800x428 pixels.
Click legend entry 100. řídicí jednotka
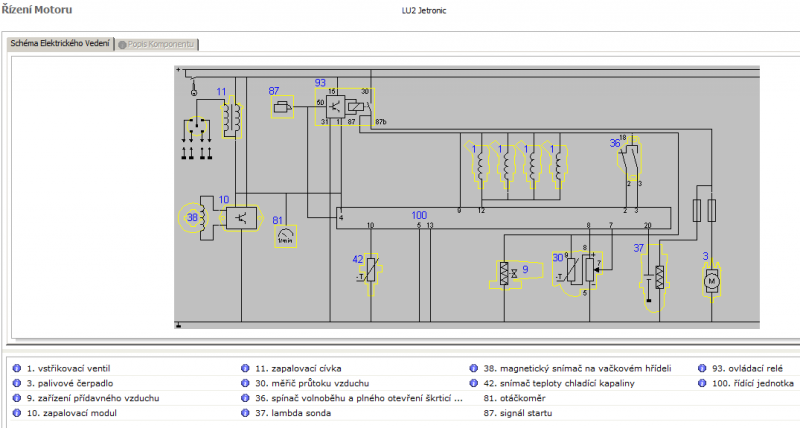[754, 383]
